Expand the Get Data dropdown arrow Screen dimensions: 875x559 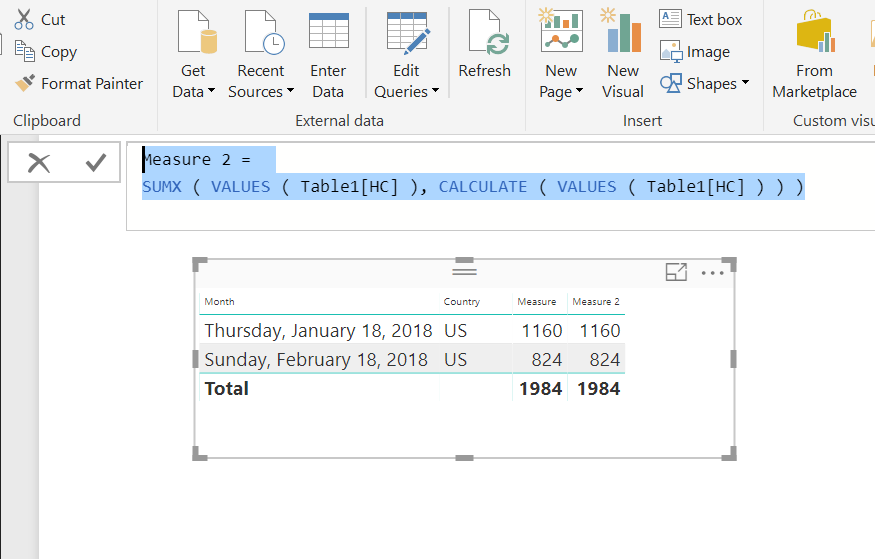pos(211,90)
